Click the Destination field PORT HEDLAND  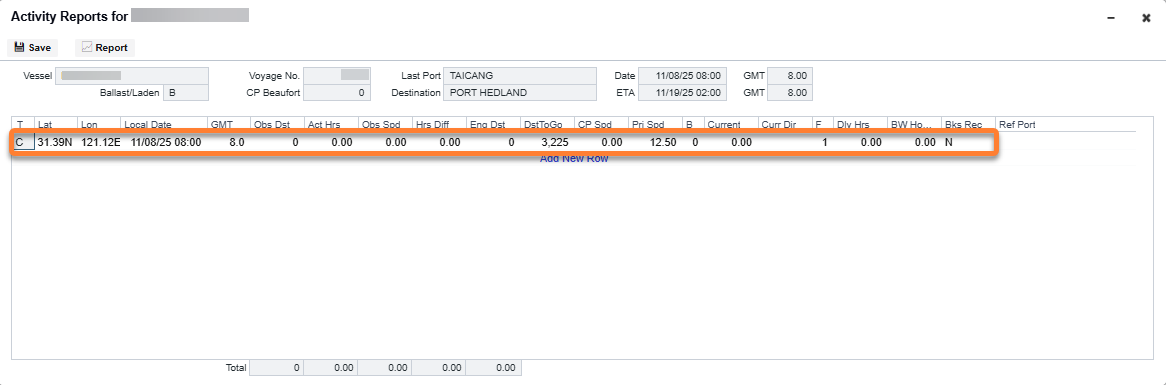pyautogui.click(x=520, y=93)
